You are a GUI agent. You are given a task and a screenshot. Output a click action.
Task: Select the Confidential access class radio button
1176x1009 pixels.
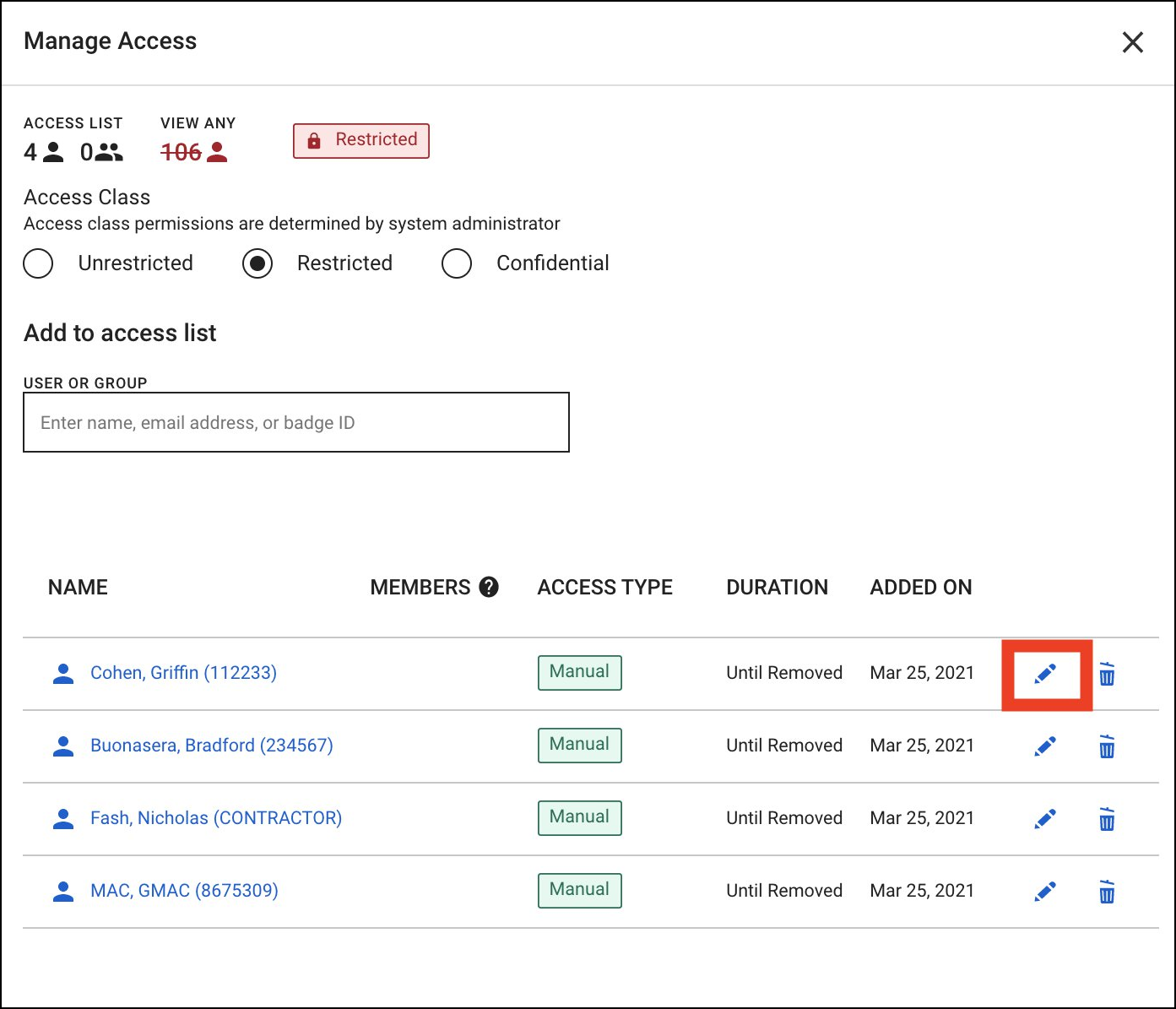tap(457, 263)
